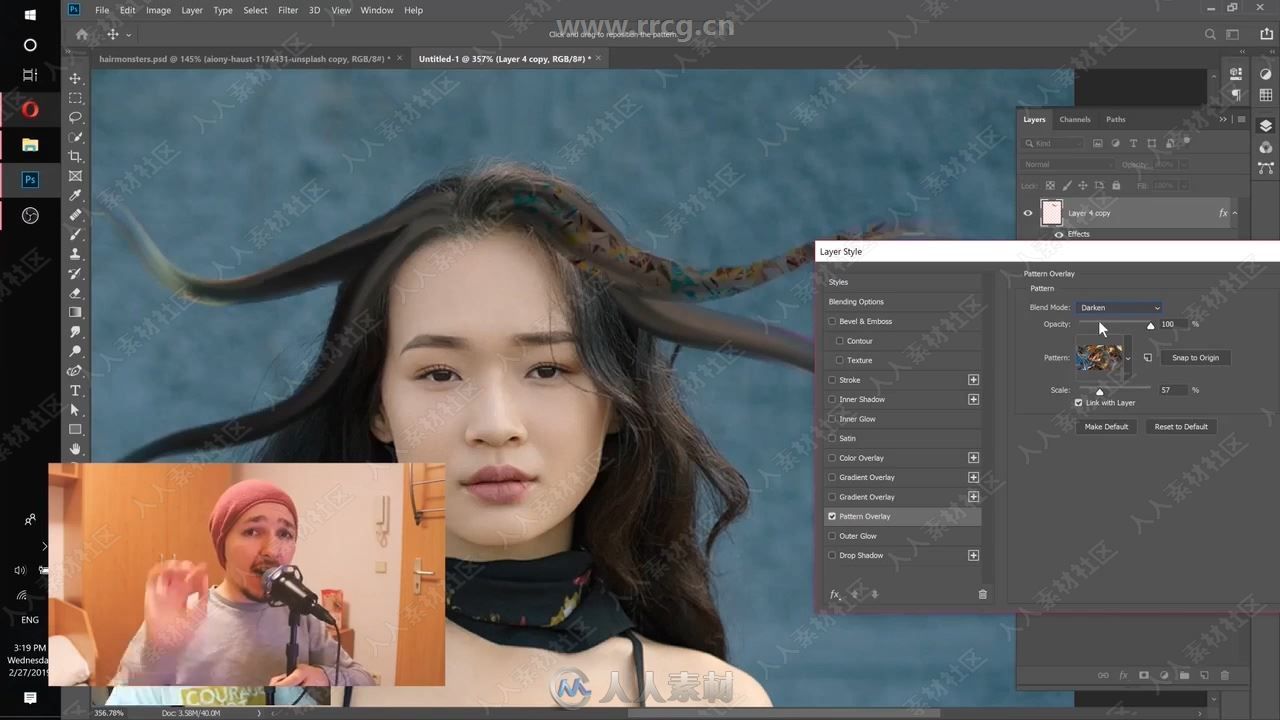1280x720 pixels.
Task: Open the fx menu at Layer Style bottom
Action: tap(835, 594)
